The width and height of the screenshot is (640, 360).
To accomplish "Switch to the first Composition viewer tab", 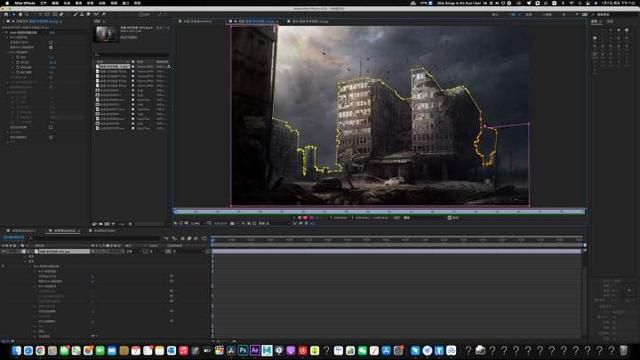I will (x=196, y=21).
